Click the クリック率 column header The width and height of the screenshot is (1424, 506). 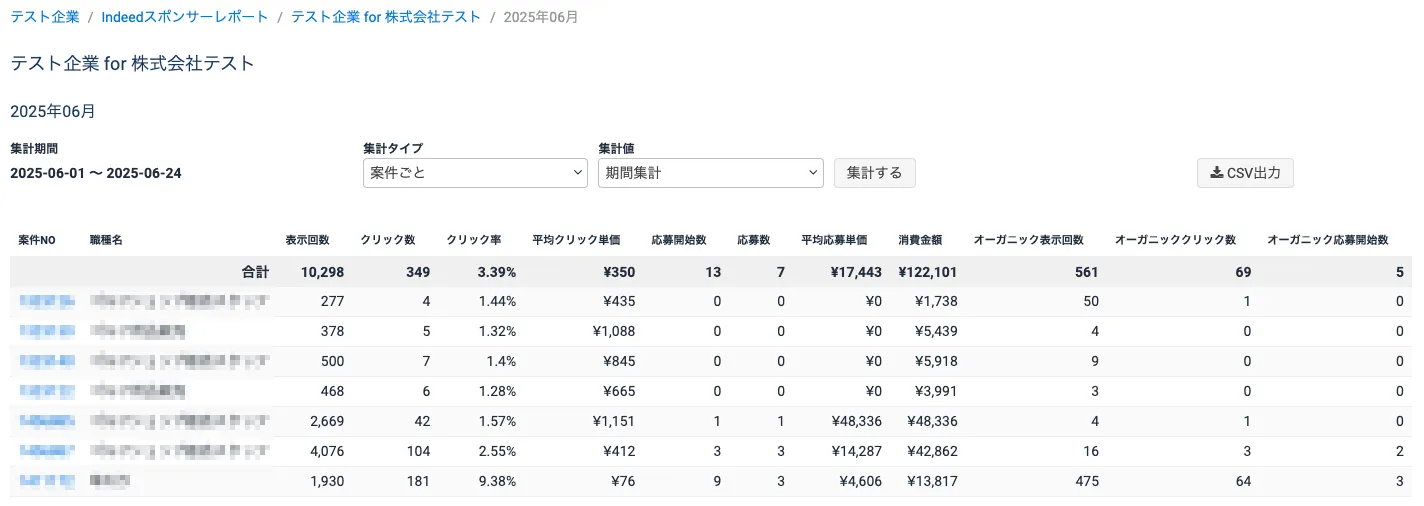point(474,241)
